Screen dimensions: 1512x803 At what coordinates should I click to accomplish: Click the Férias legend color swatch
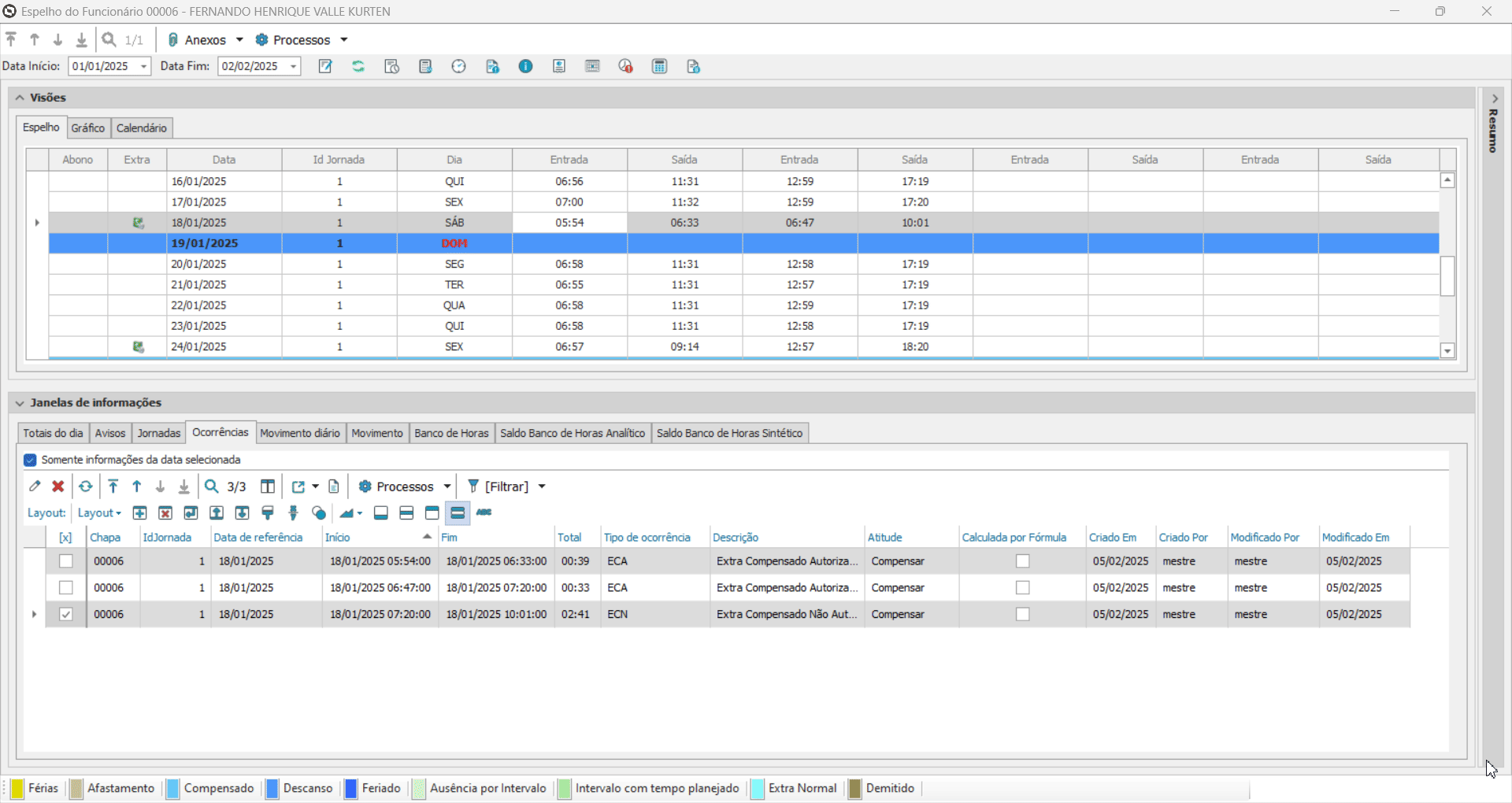point(17,788)
